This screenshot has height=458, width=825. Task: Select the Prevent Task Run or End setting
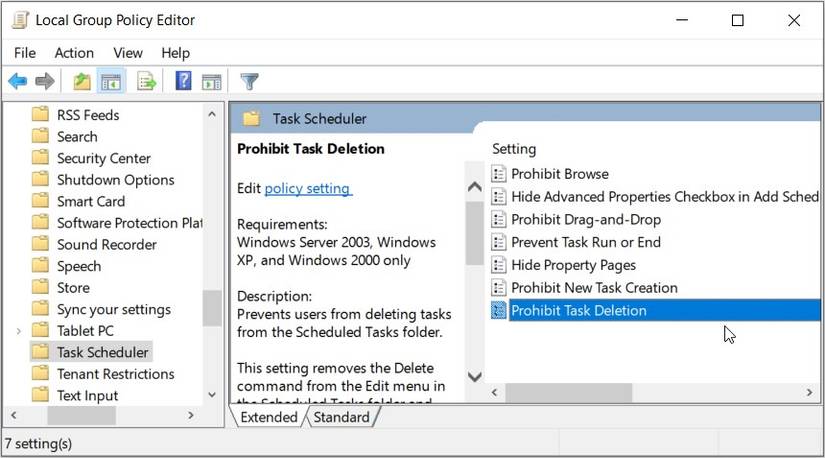point(586,242)
